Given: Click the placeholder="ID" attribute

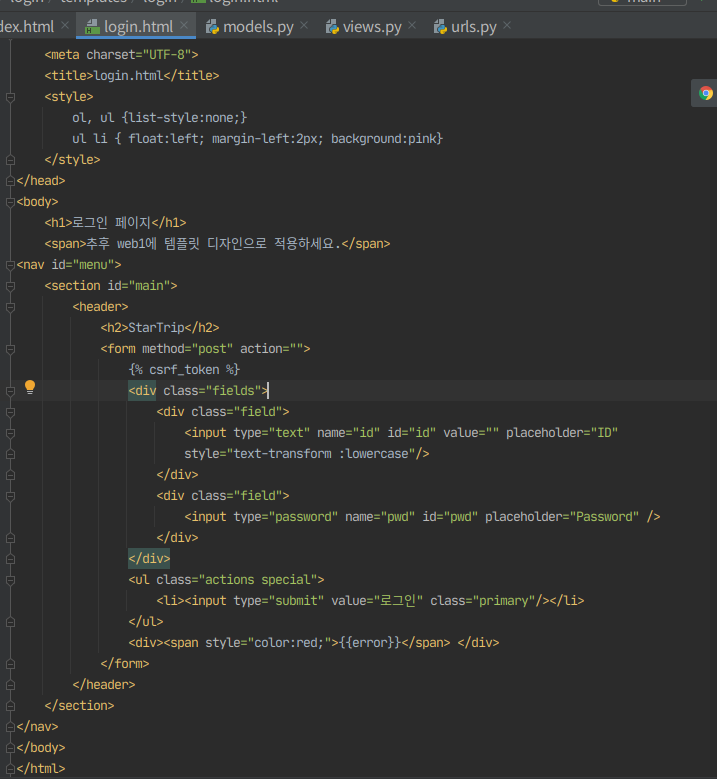Looking at the screenshot, I should 562,433.
